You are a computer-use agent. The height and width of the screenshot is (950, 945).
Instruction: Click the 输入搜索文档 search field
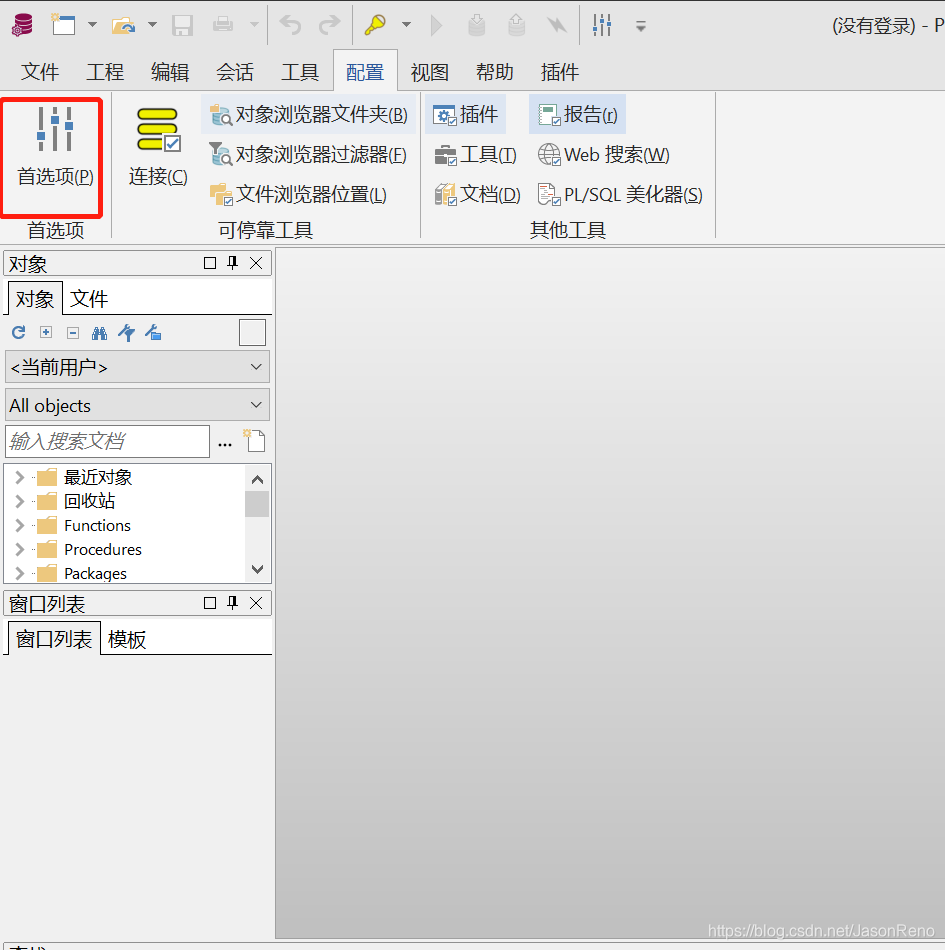pos(107,441)
